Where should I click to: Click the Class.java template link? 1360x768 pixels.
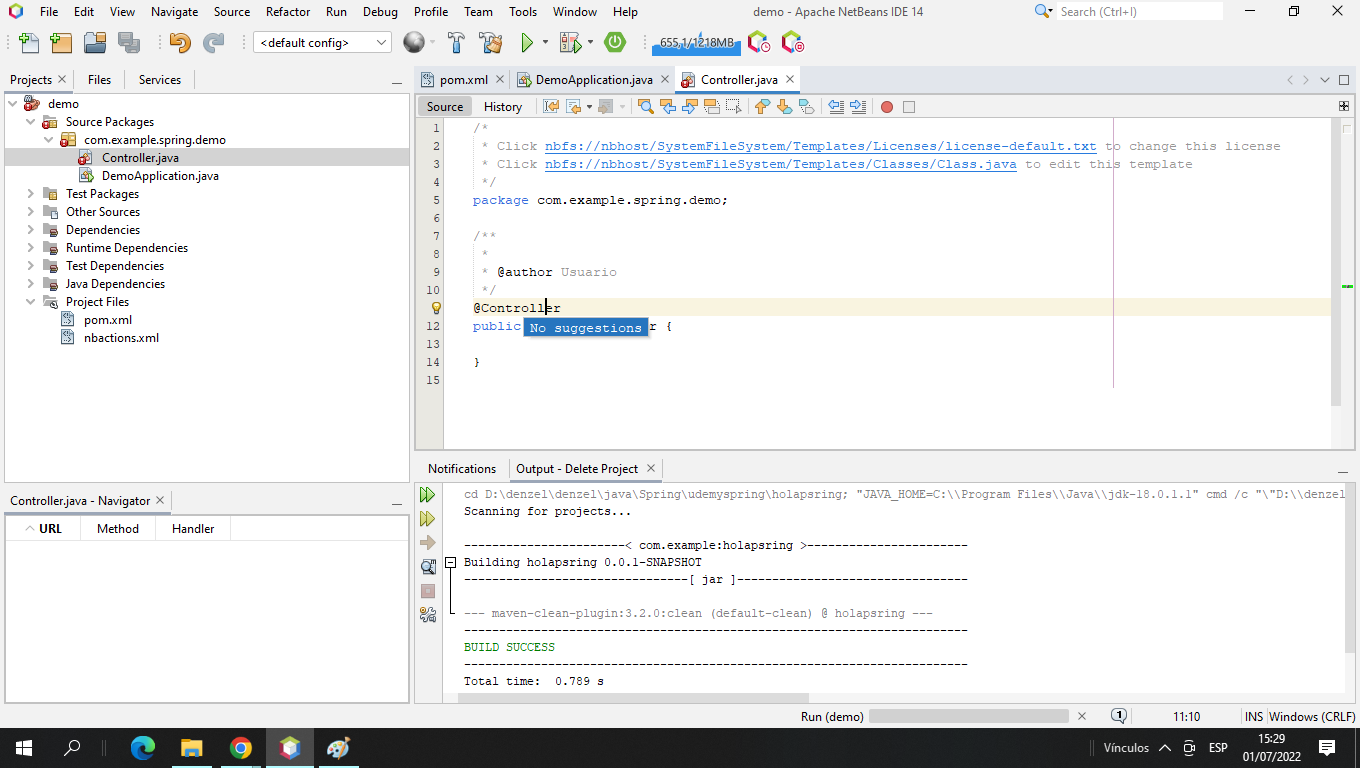[780, 164]
